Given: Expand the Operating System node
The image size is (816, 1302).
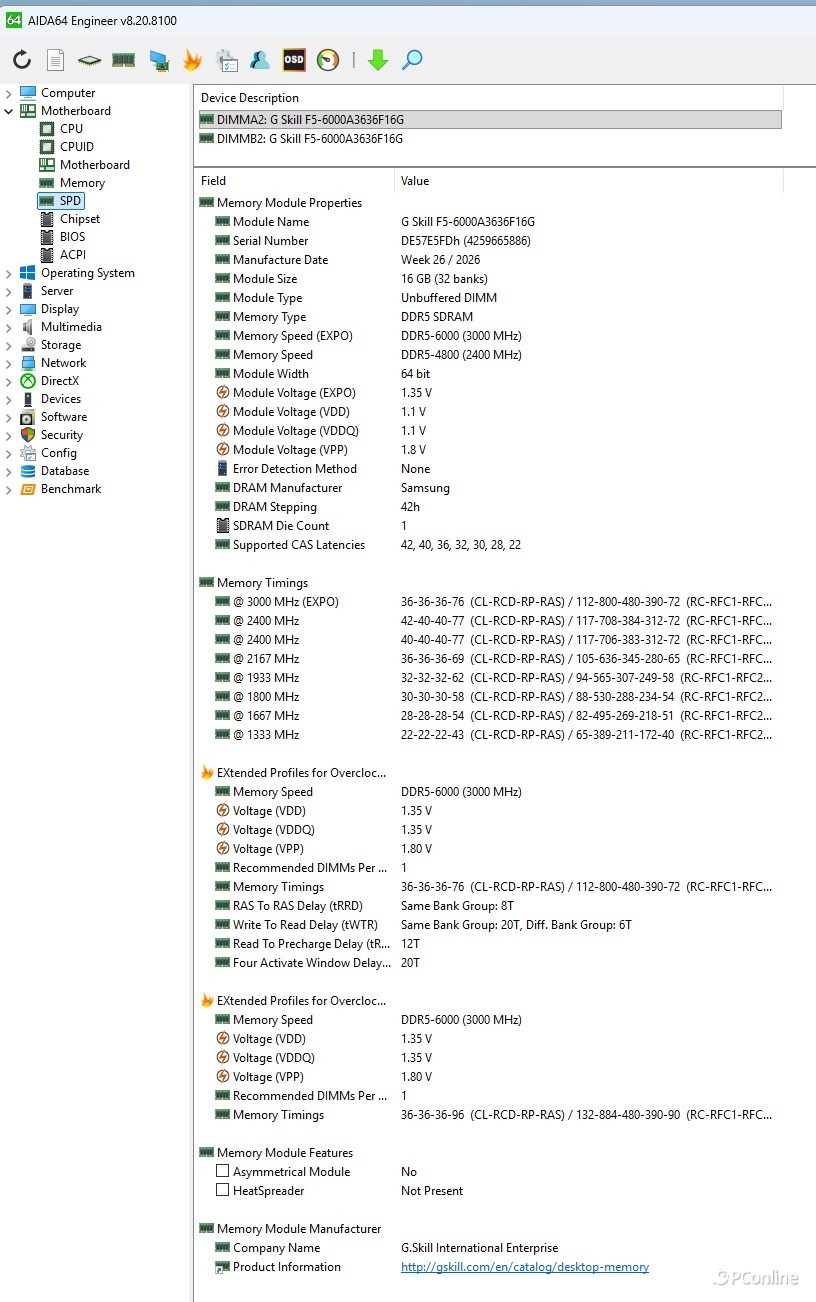Looking at the screenshot, I should pyautogui.click(x=9, y=273).
